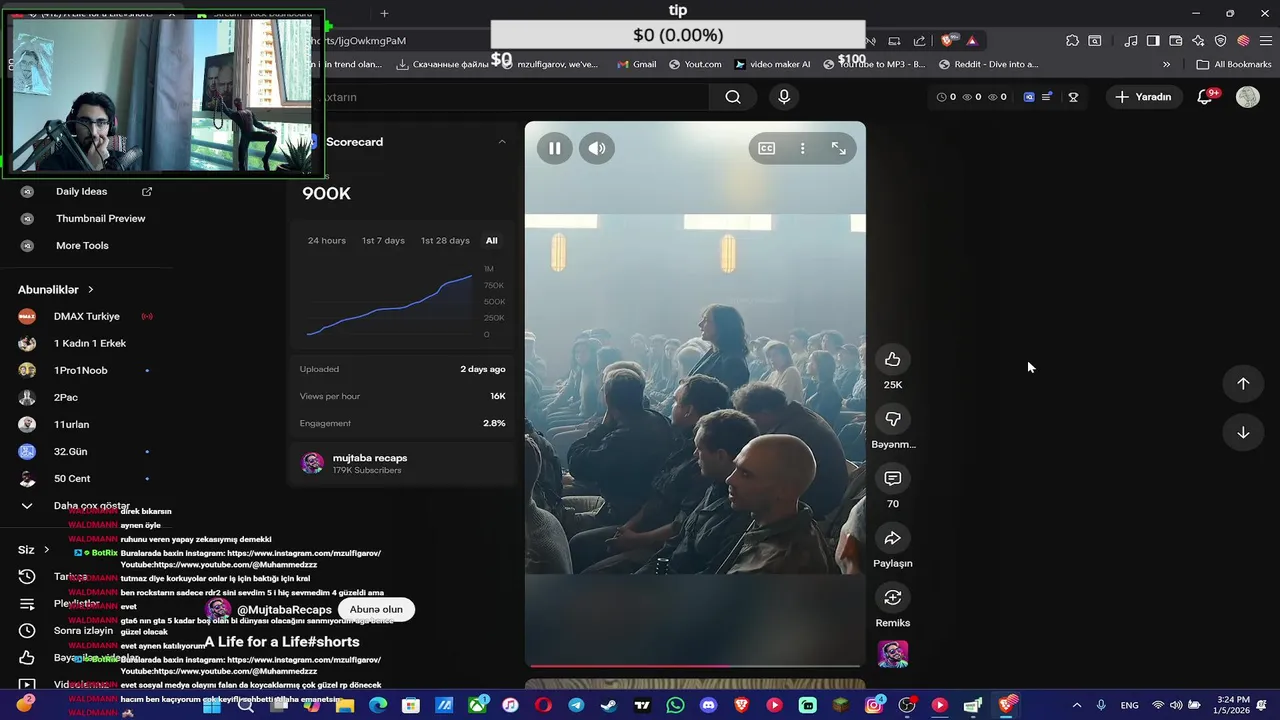1280x720 pixels.
Task: Open the video three-dot options menu
Action: [x=802, y=148]
